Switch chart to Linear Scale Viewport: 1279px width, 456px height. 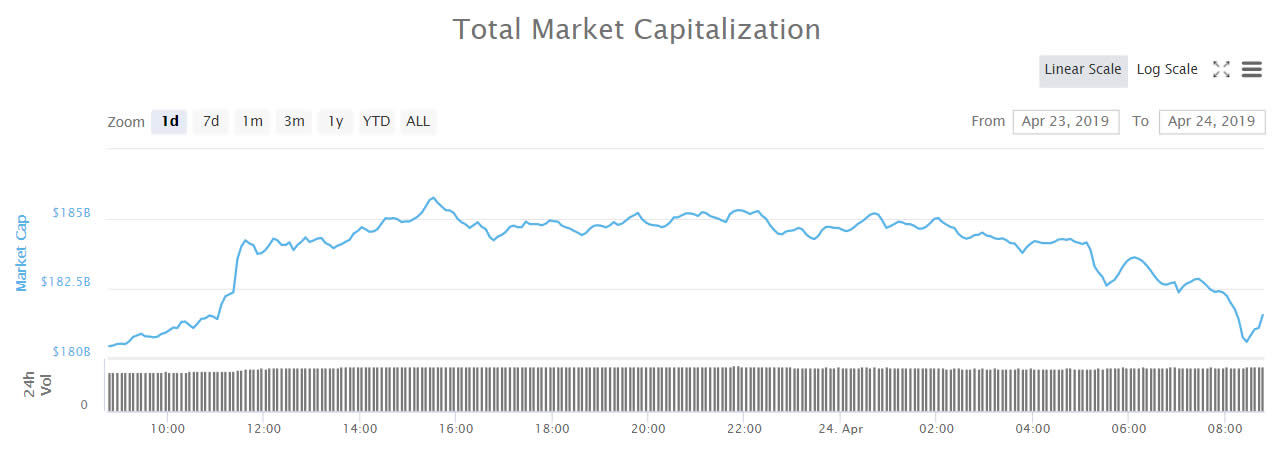tap(1083, 70)
